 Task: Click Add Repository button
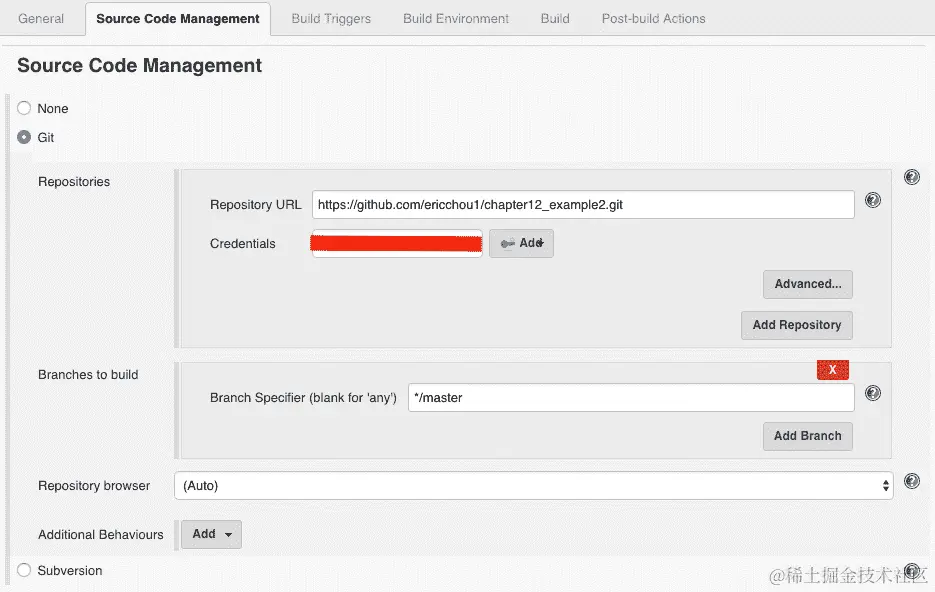(797, 325)
